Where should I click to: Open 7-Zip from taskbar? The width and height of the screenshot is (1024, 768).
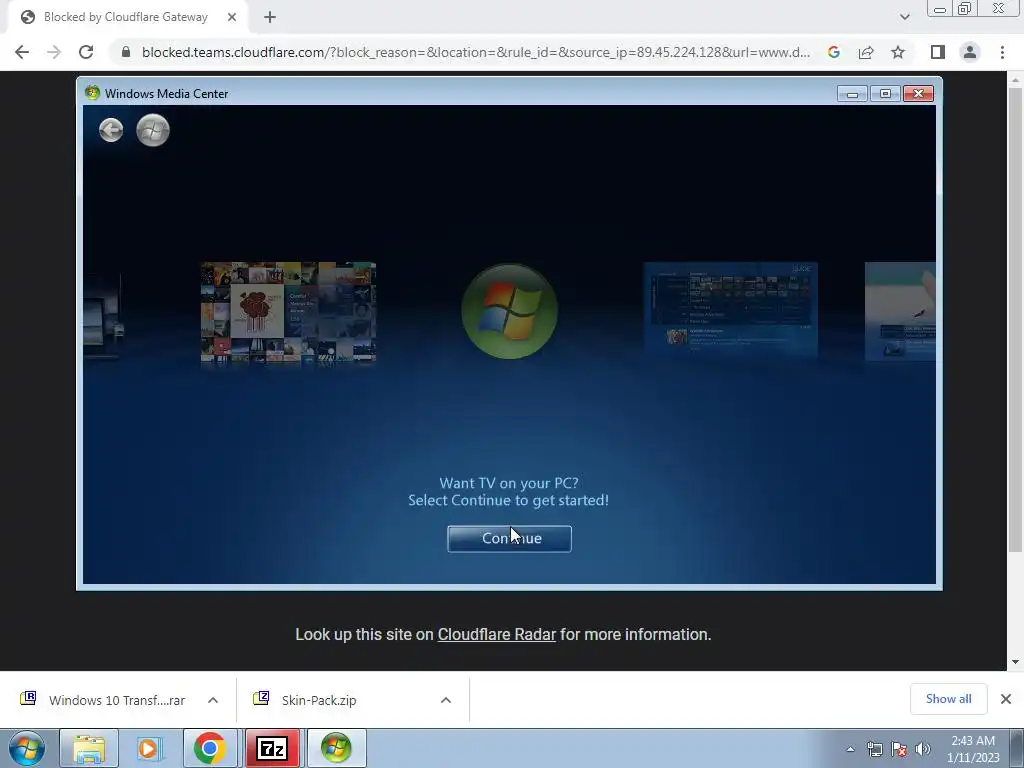[272, 748]
